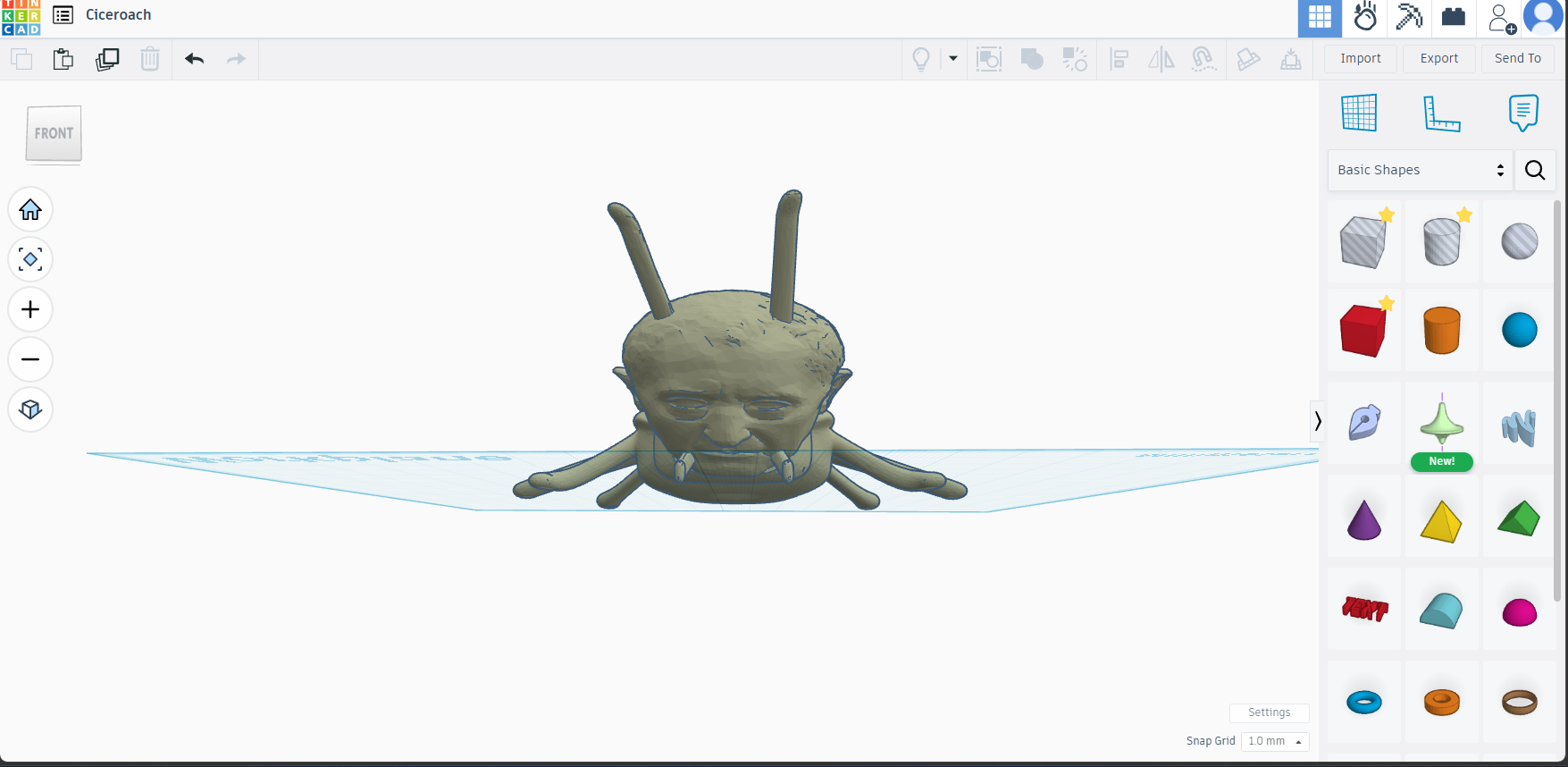Select the Notes tool

pos(1523,113)
